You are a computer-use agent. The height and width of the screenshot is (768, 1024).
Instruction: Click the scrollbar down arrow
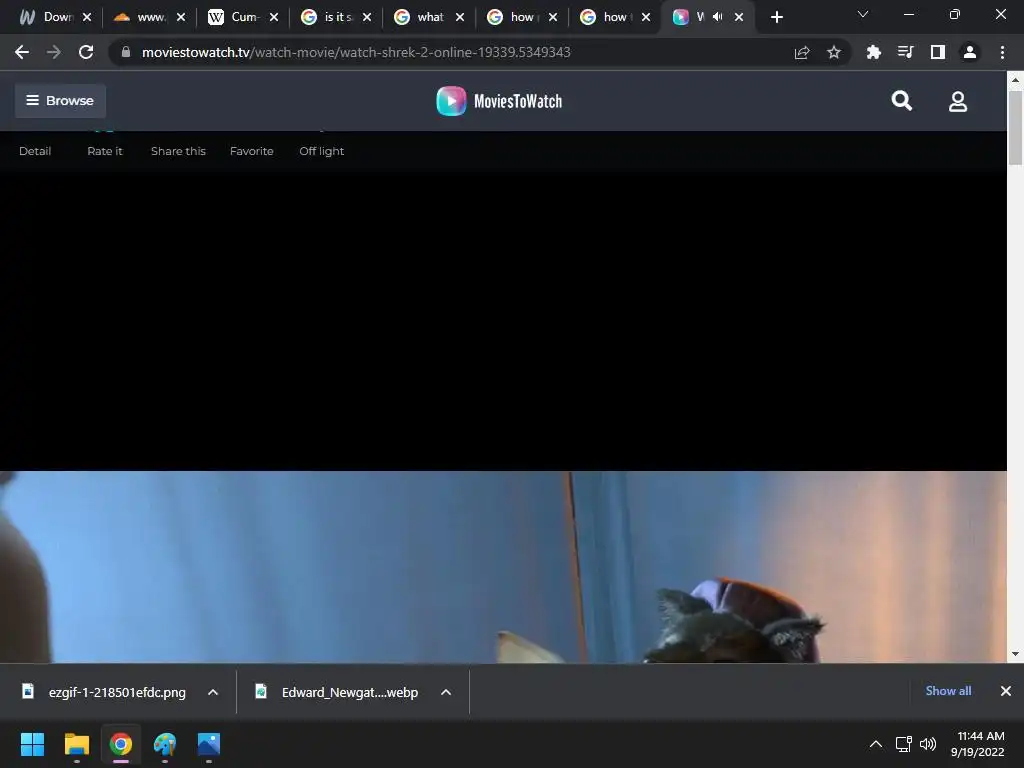[1015, 654]
